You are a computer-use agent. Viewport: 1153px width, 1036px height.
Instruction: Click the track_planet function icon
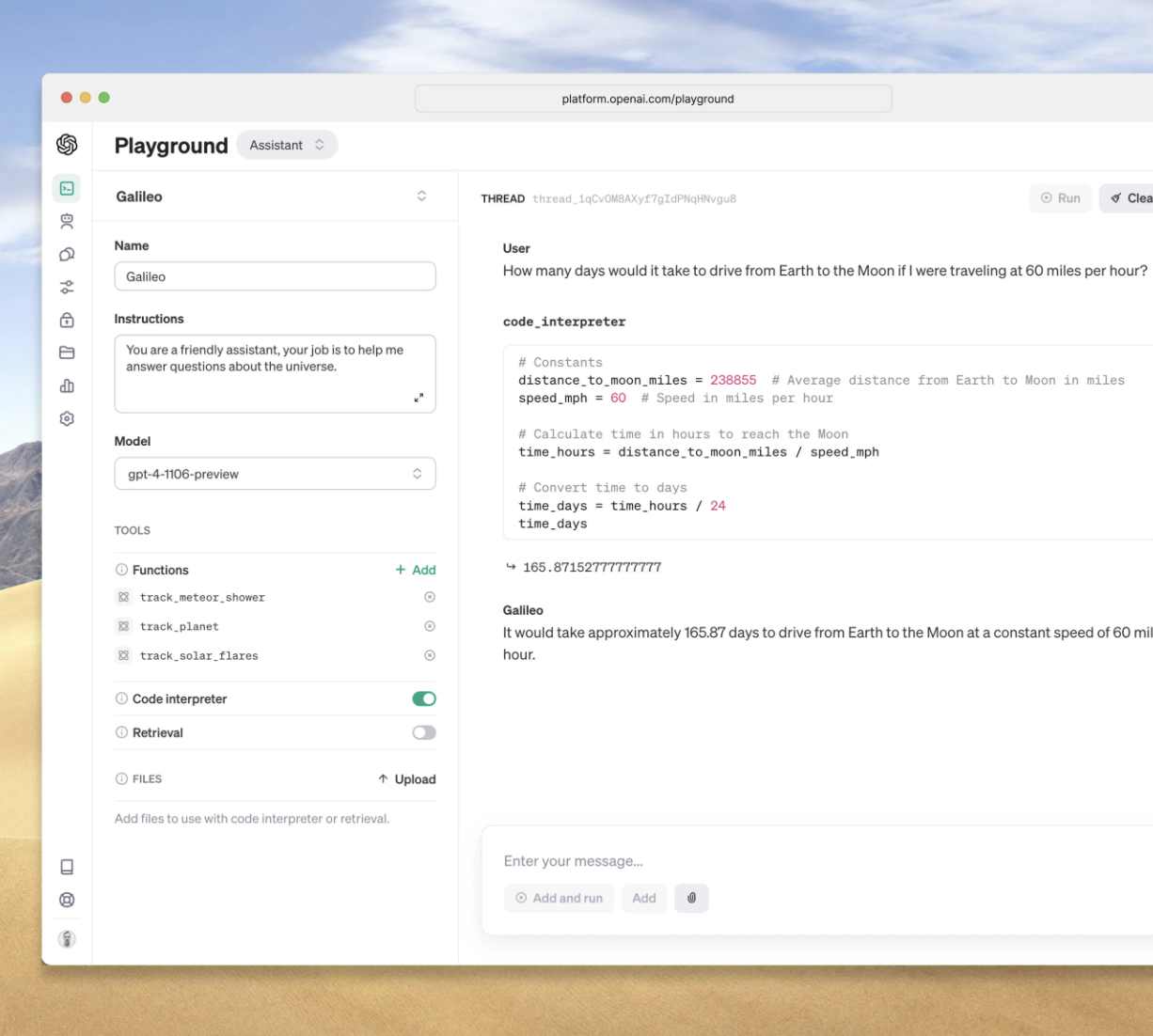pos(123,626)
